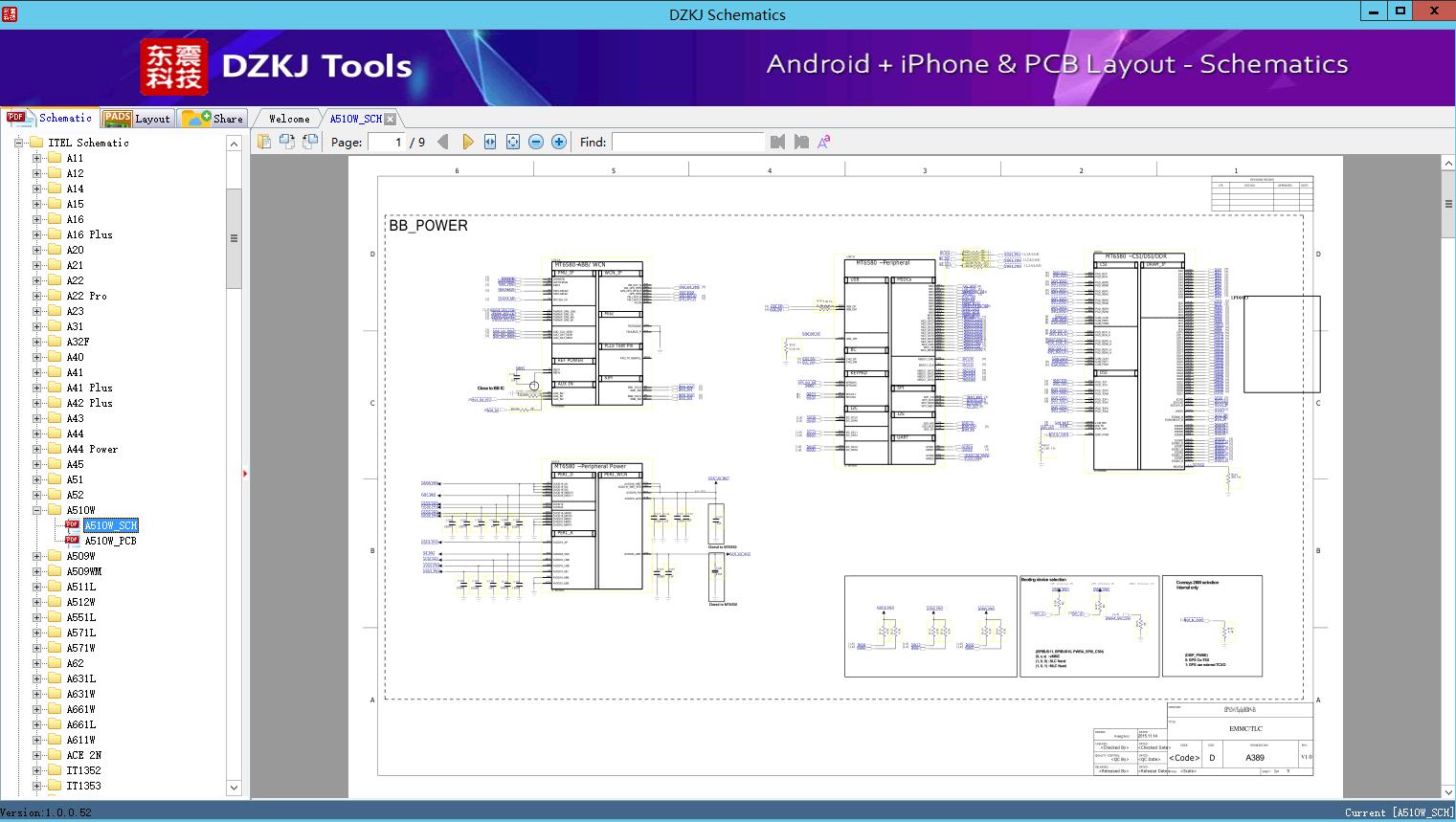
Task: Click the BB_POWER title on the schematic
Action: 428,226
